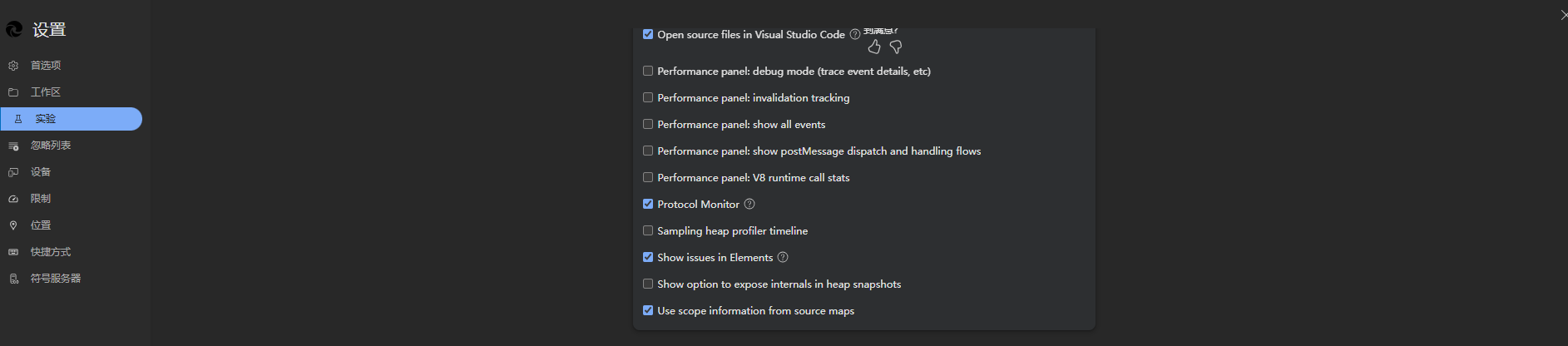
Task: Select the 限制 throttling section
Action: (41, 199)
